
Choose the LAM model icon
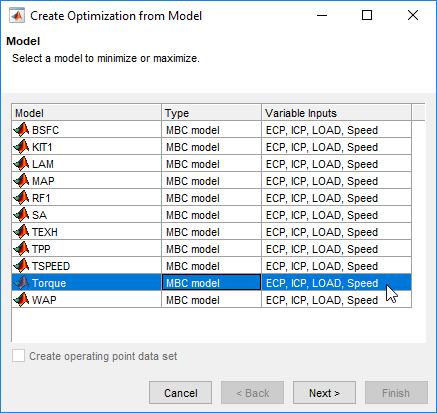[x=21, y=164]
